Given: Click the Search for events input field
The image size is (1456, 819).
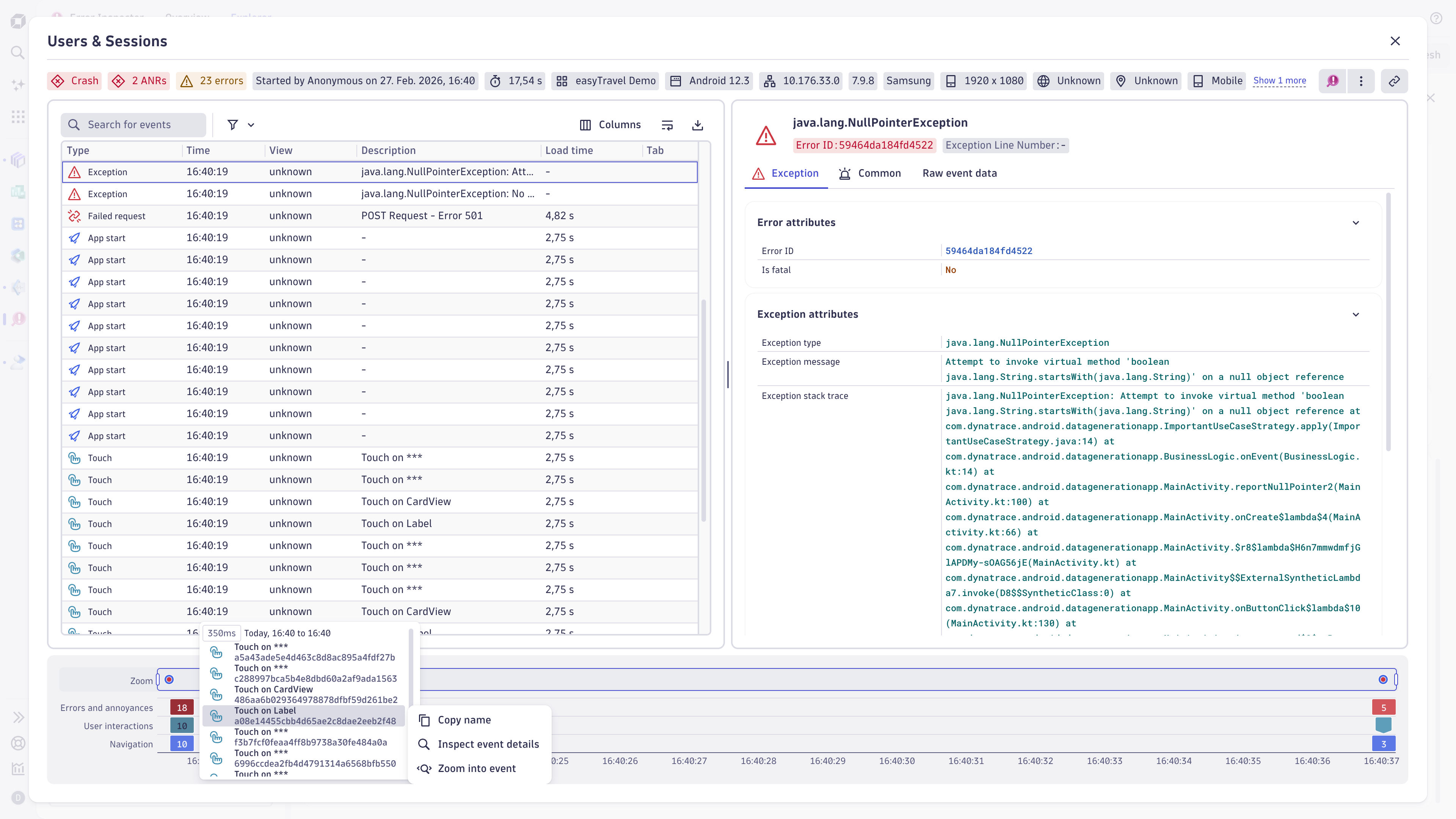Looking at the screenshot, I should coord(133,124).
